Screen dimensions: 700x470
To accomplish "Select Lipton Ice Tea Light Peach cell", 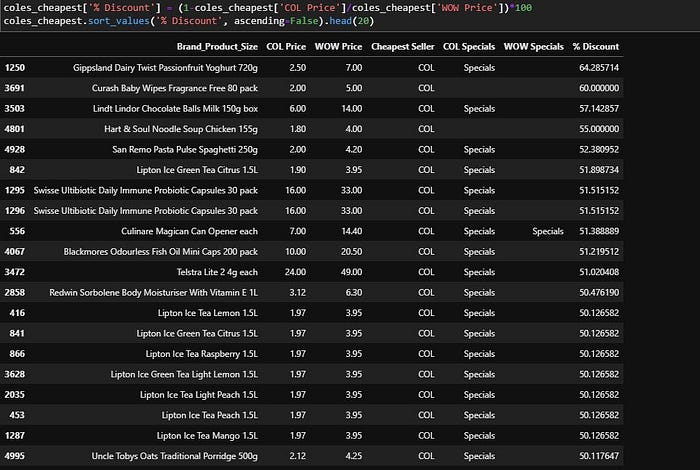I will click(199, 395).
